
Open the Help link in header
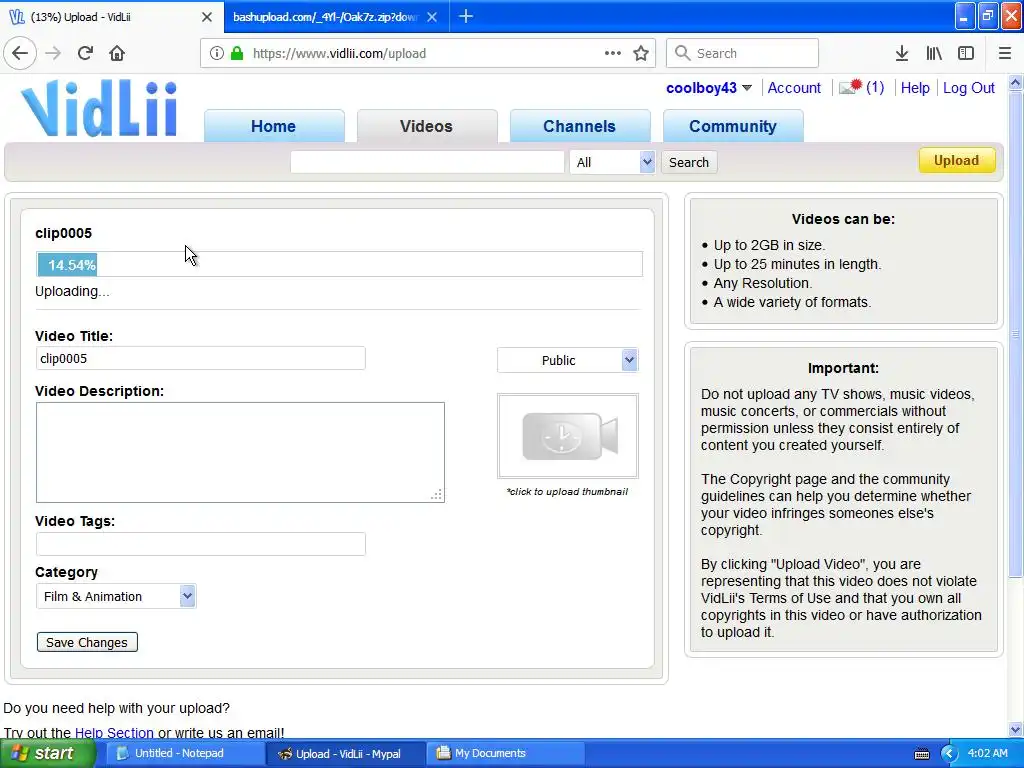[x=915, y=88]
